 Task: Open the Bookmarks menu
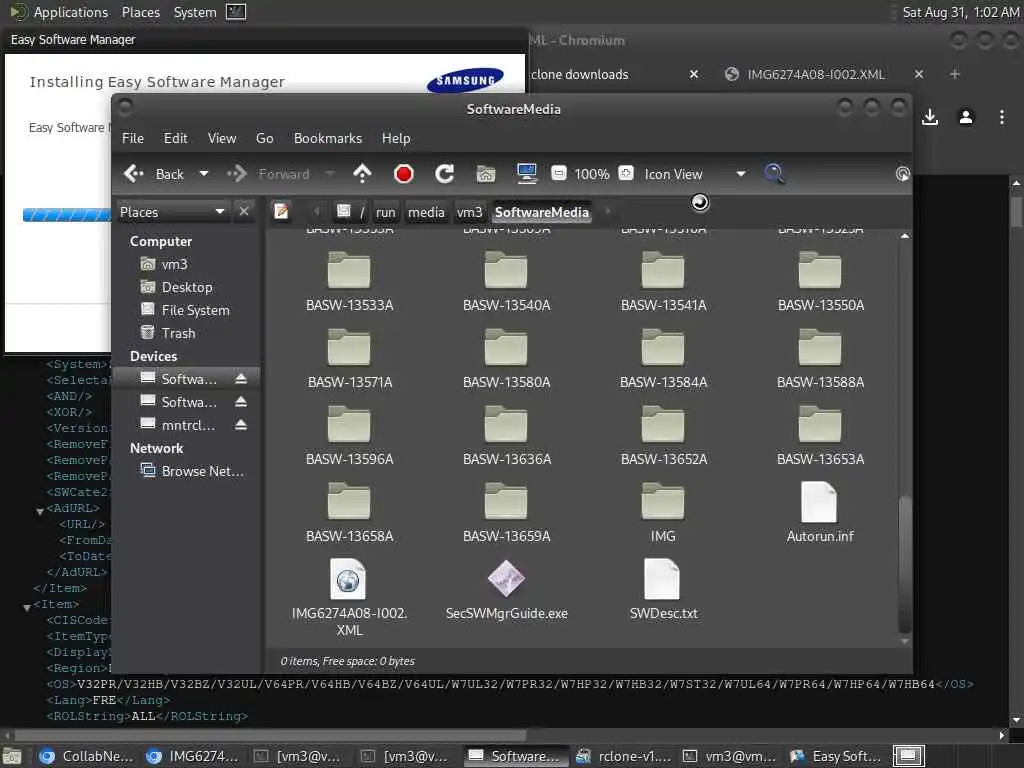pyautogui.click(x=328, y=138)
